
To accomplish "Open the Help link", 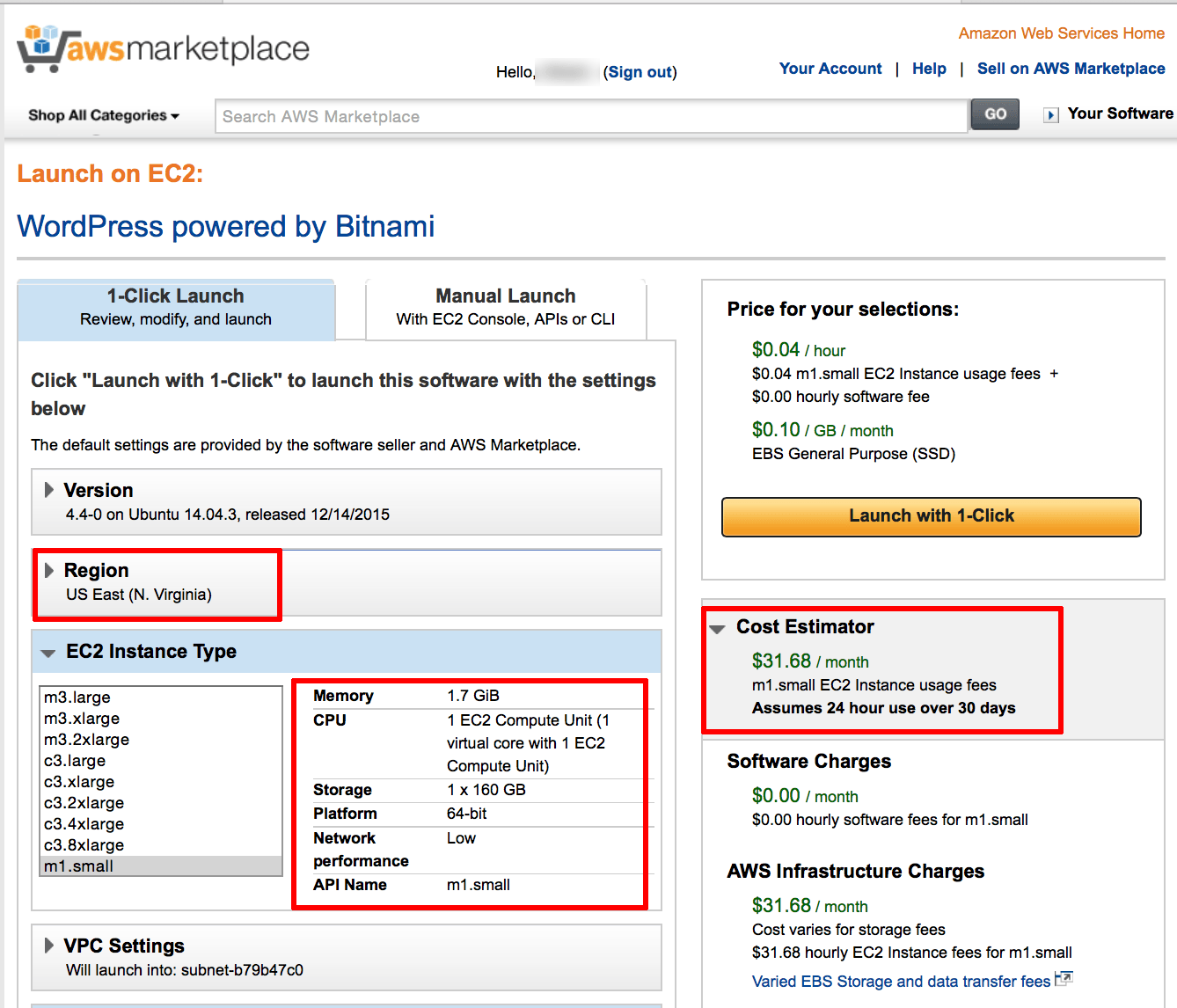I will point(929,69).
